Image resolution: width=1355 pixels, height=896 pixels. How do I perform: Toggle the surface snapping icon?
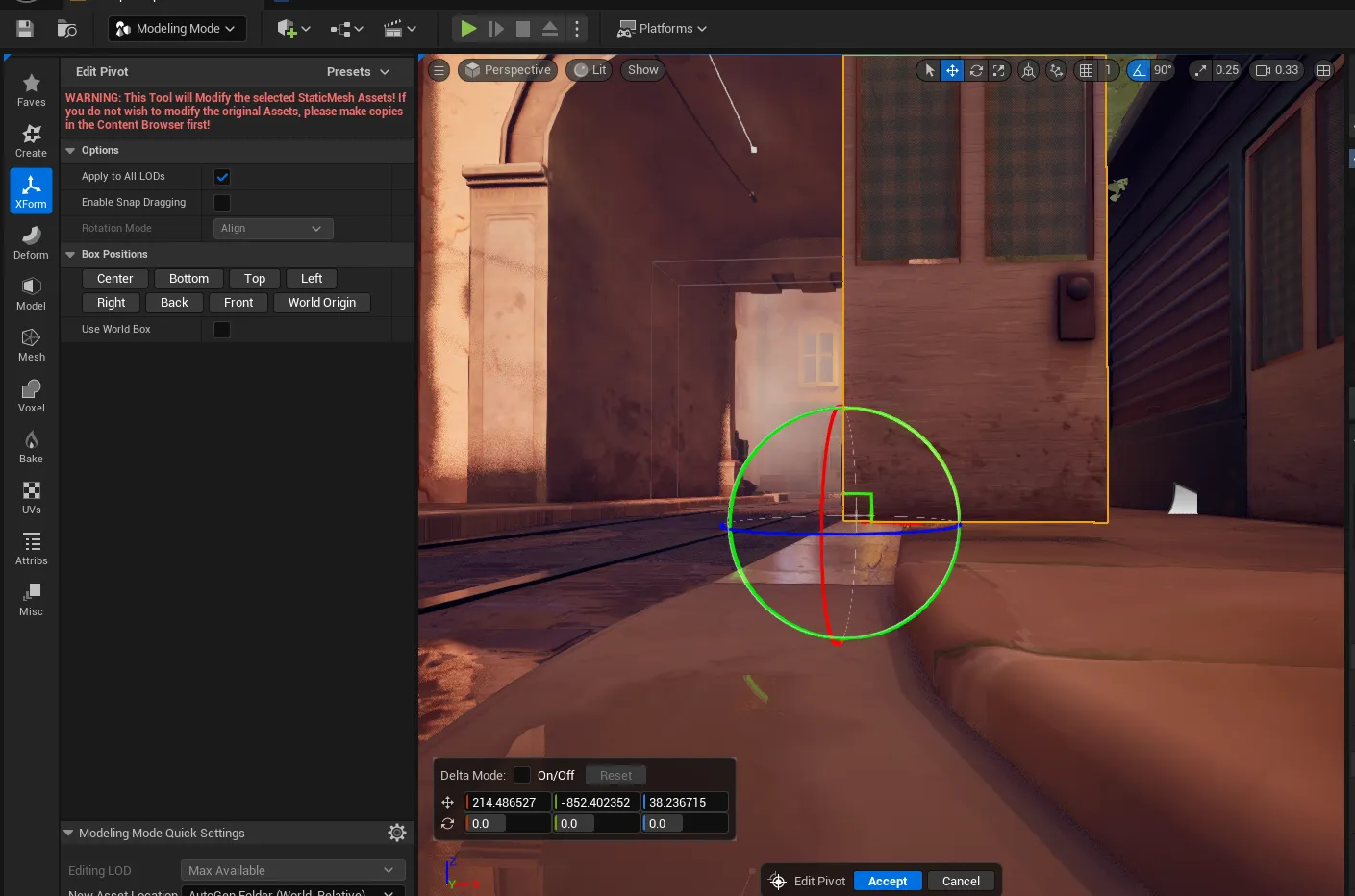point(1057,70)
